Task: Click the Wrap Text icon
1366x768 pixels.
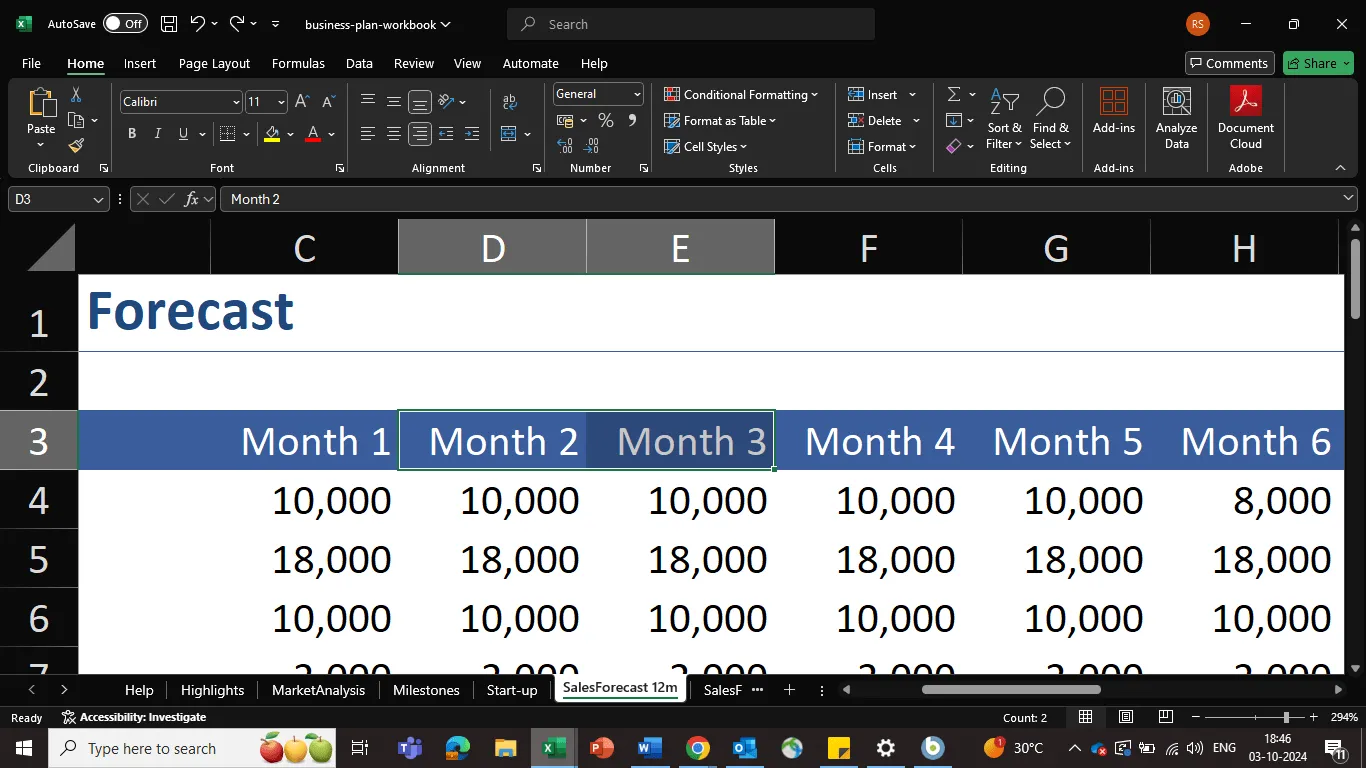Action: tap(510, 102)
